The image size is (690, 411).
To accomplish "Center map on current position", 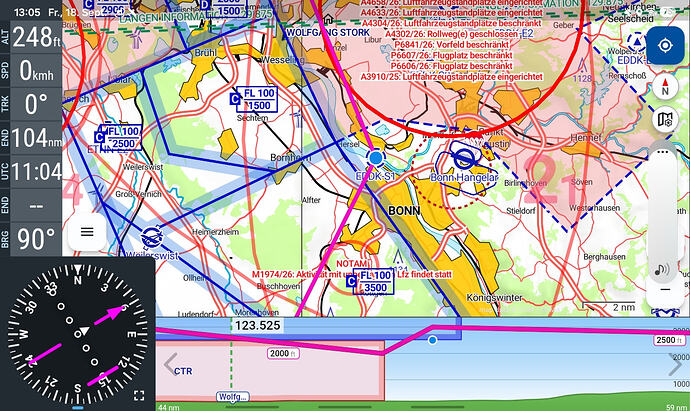I will tap(665, 46).
